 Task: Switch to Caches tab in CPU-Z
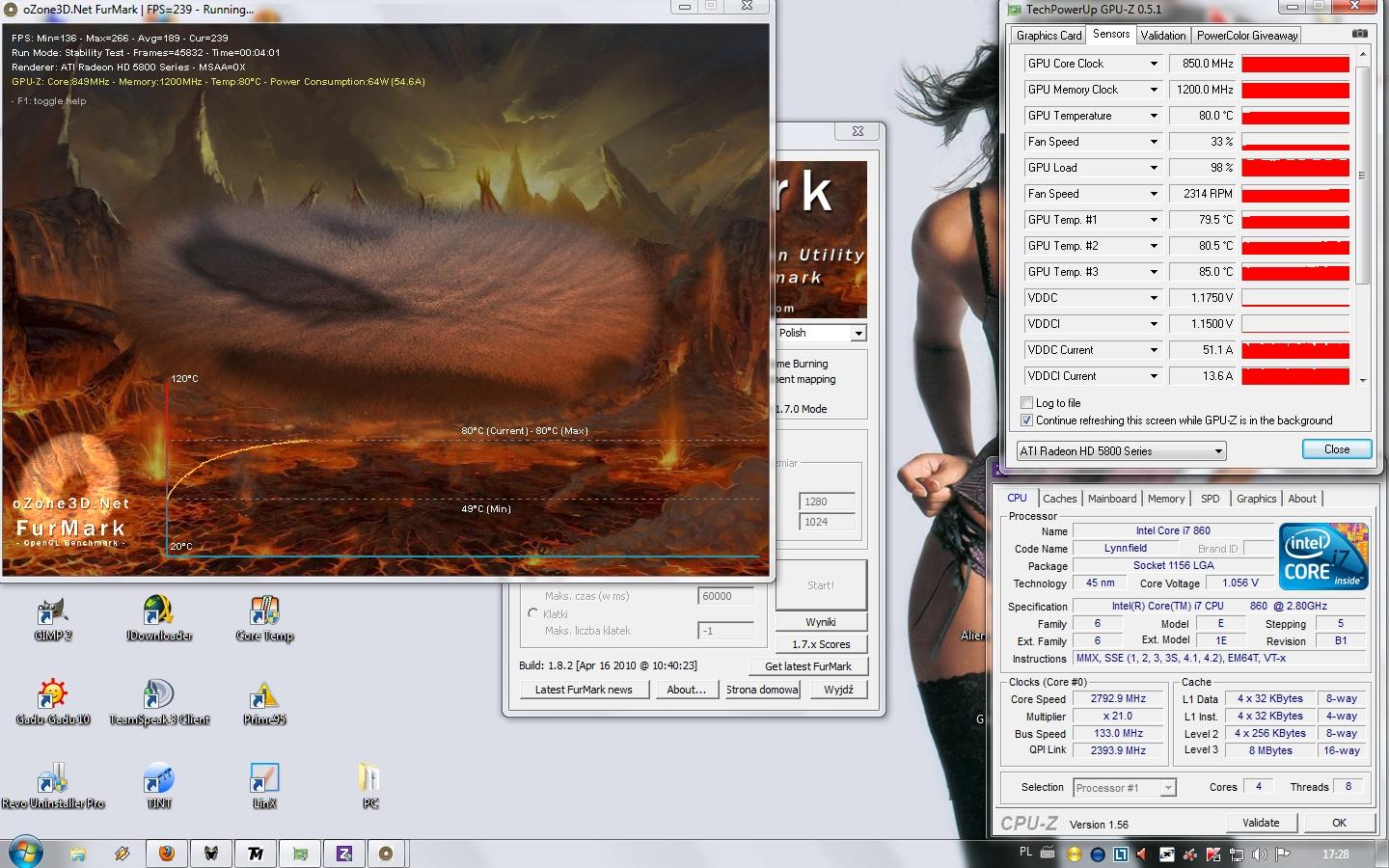click(x=1059, y=499)
